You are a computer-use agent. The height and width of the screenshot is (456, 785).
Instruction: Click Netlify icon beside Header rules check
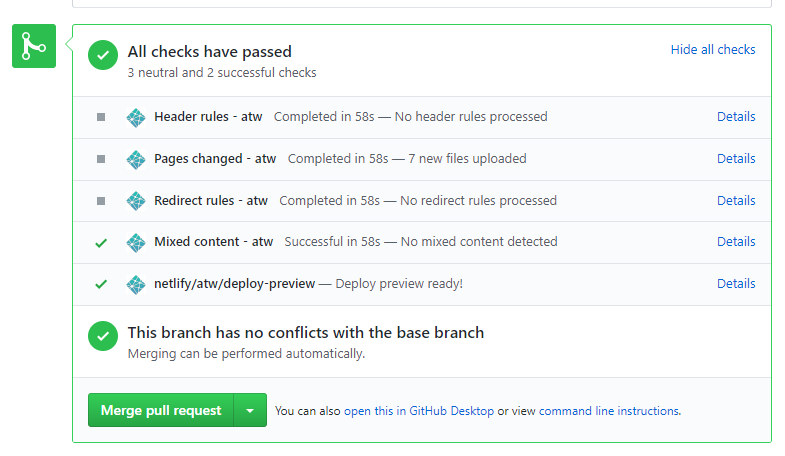(136, 117)
